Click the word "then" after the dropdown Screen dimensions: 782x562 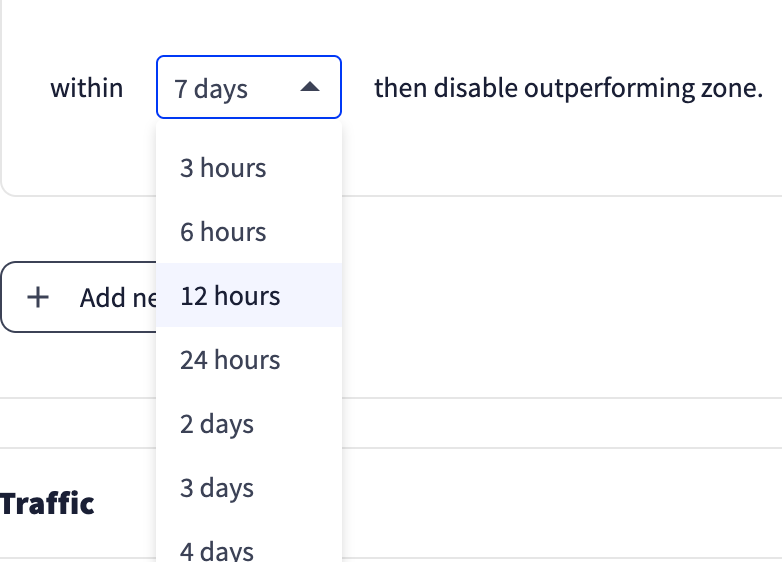coord(396,88)
